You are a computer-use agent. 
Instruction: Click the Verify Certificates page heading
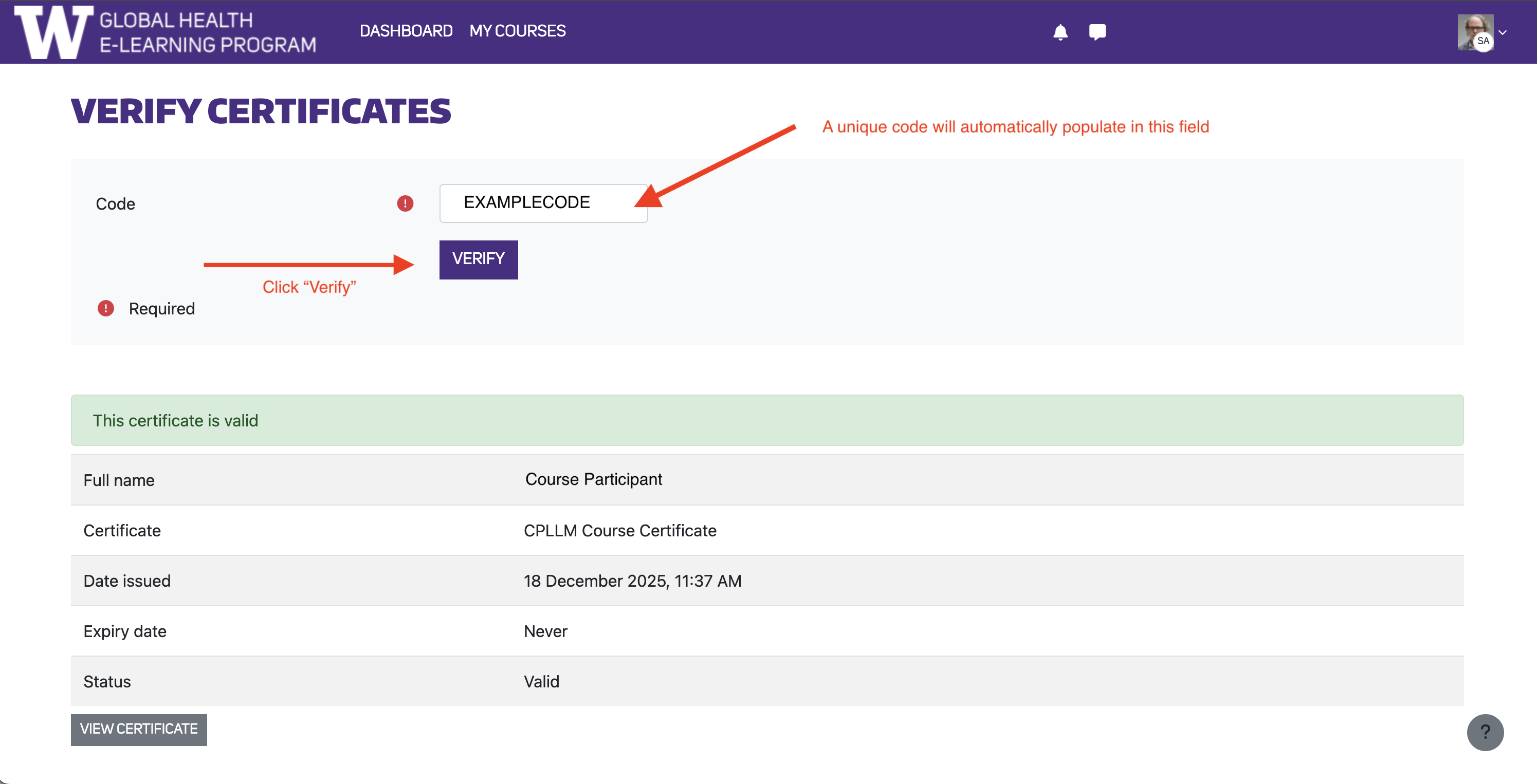261,111
